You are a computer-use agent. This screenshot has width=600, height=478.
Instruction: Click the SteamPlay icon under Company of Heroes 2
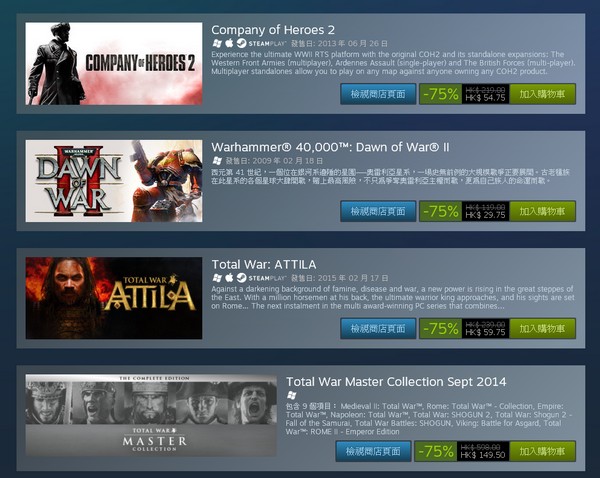coord(261,43)
